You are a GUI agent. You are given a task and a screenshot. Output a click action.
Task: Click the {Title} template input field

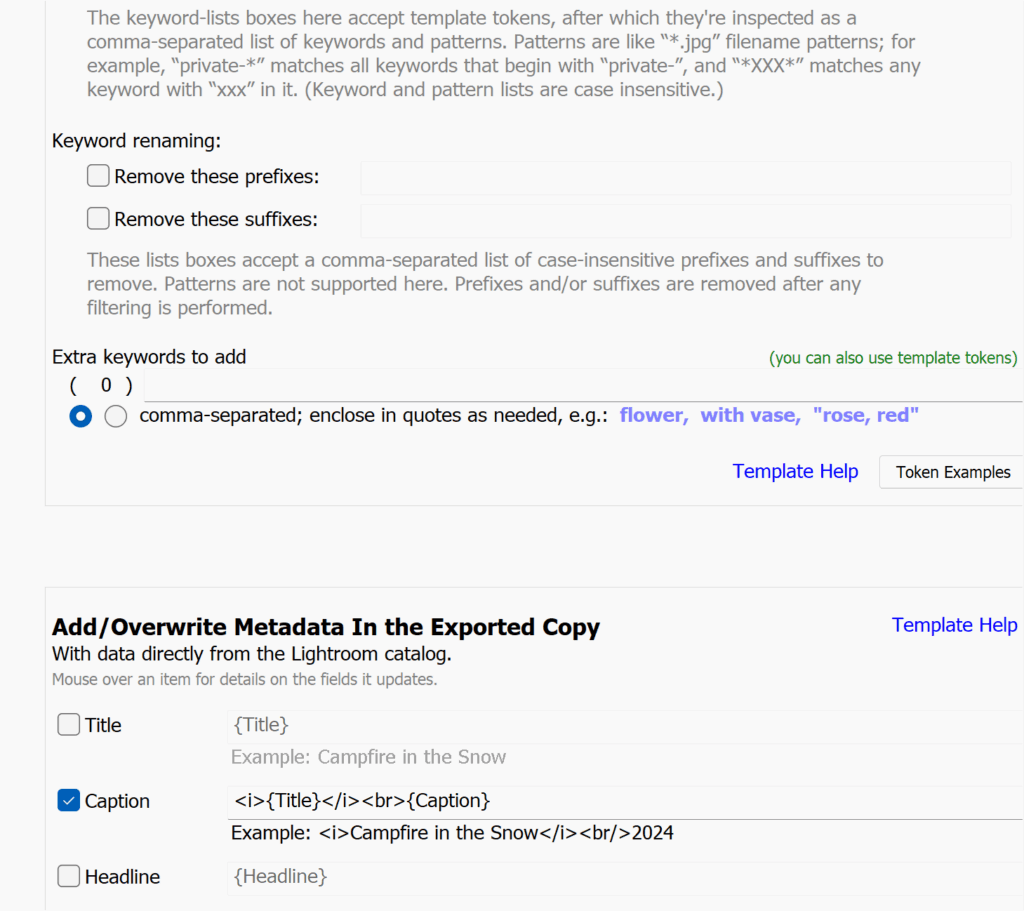coord(620,726)
